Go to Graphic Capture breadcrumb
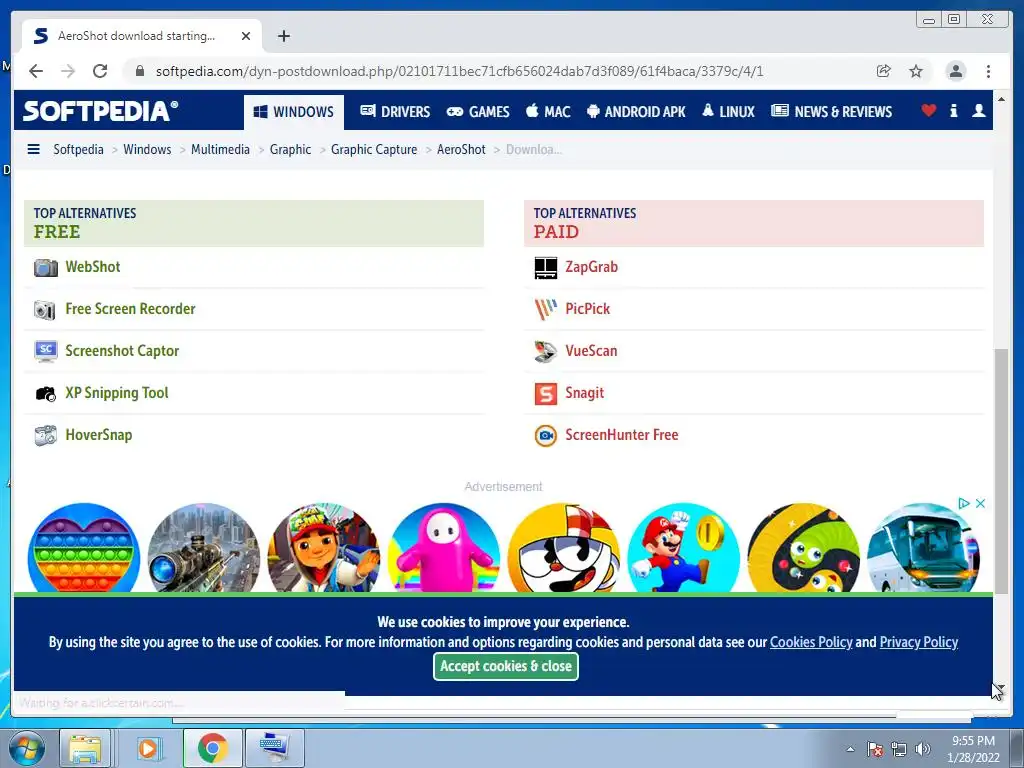 pyautogui.click(x=374, y=150)
